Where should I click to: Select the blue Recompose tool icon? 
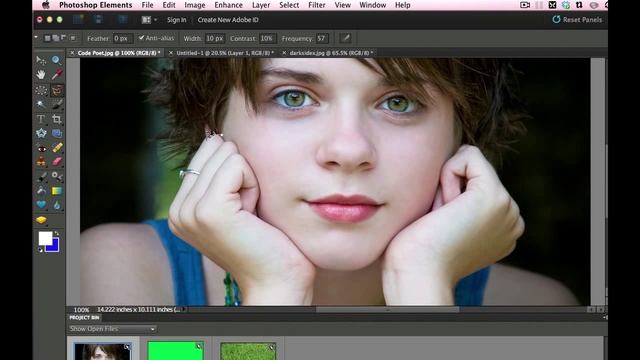tap(57, 133)
